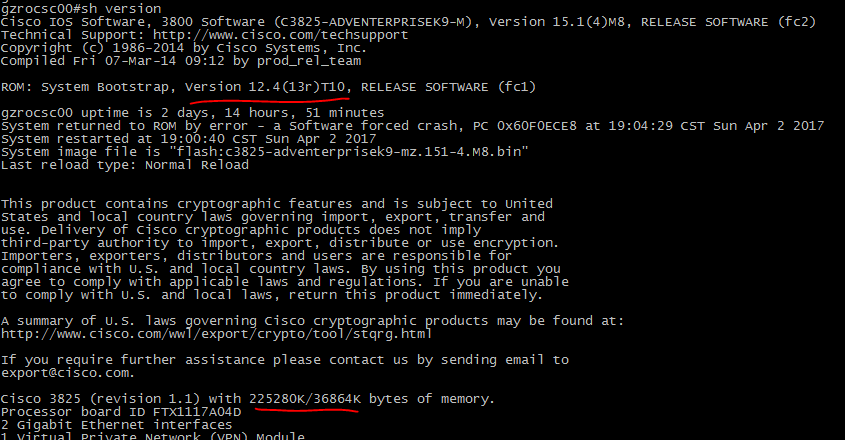This screenshot has height=440, width=845.
Task: Click 'A summary of U.S. laws governing' line
Action: 312,321
